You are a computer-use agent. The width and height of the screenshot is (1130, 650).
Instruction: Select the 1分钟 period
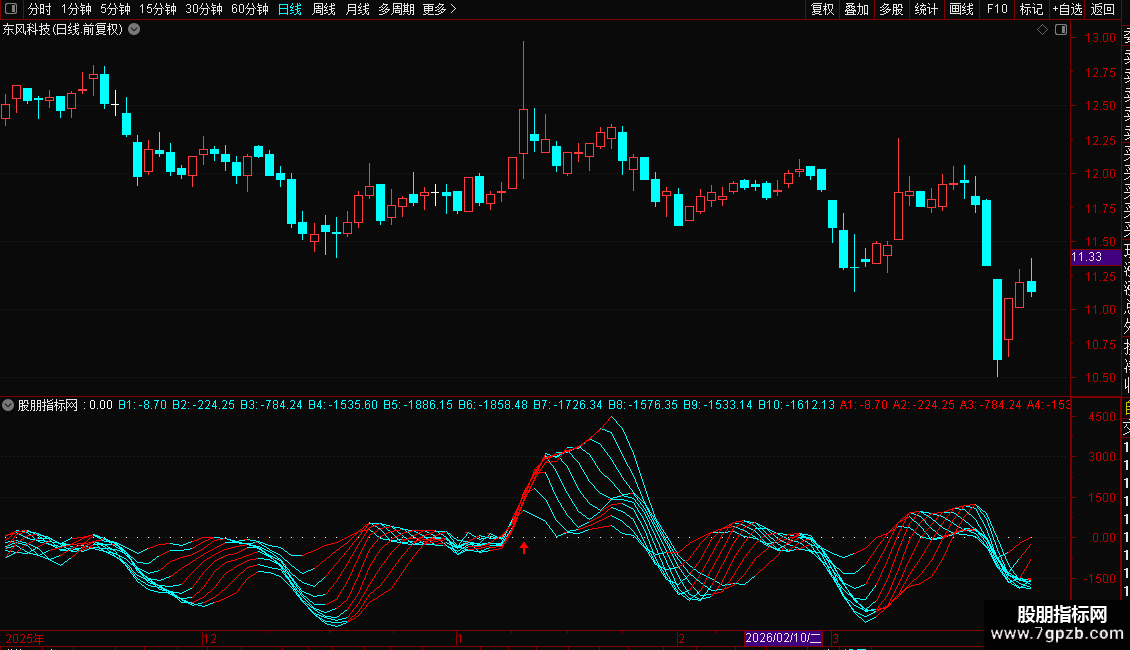(76, 9)
